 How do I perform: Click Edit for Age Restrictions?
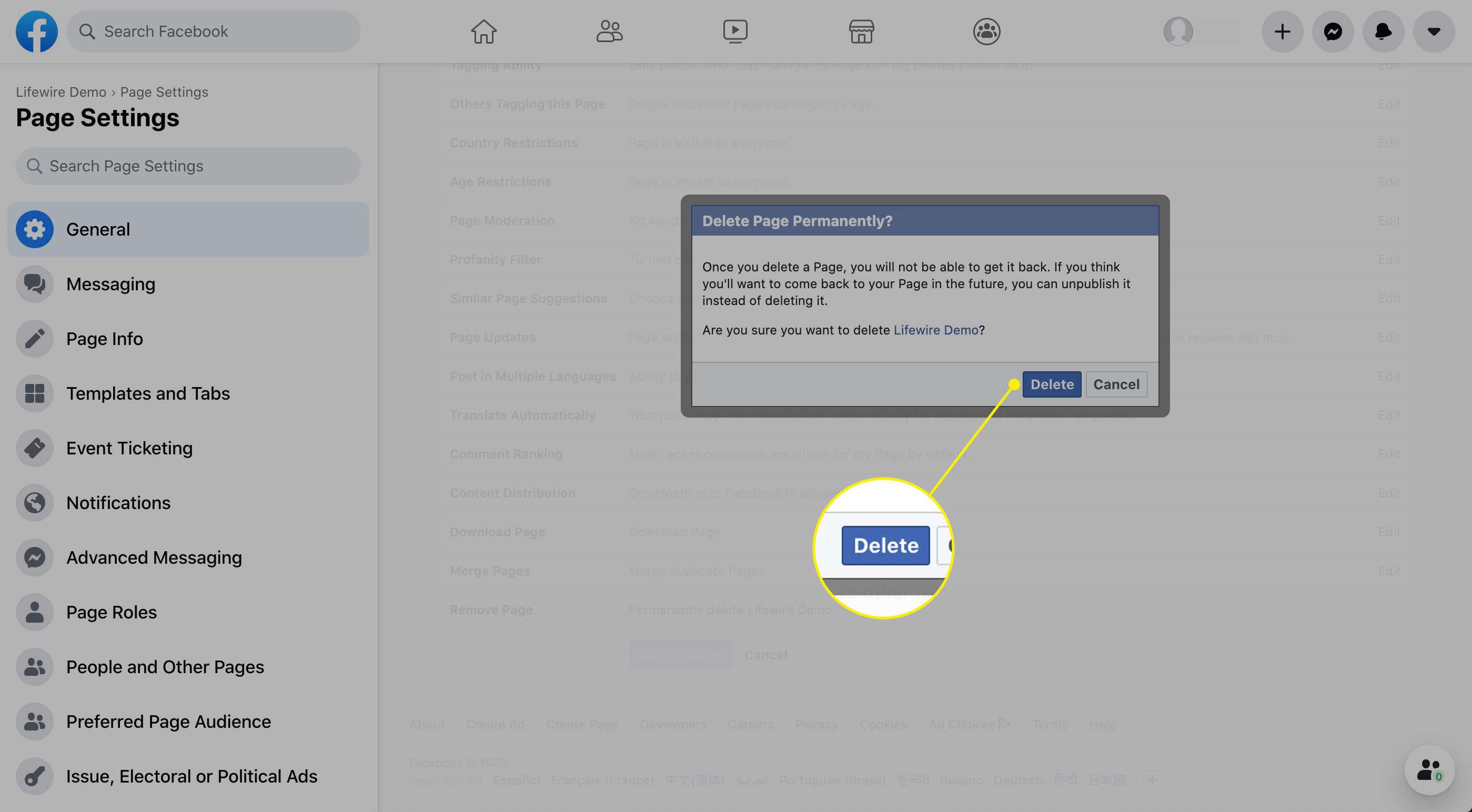(1388, 182)
